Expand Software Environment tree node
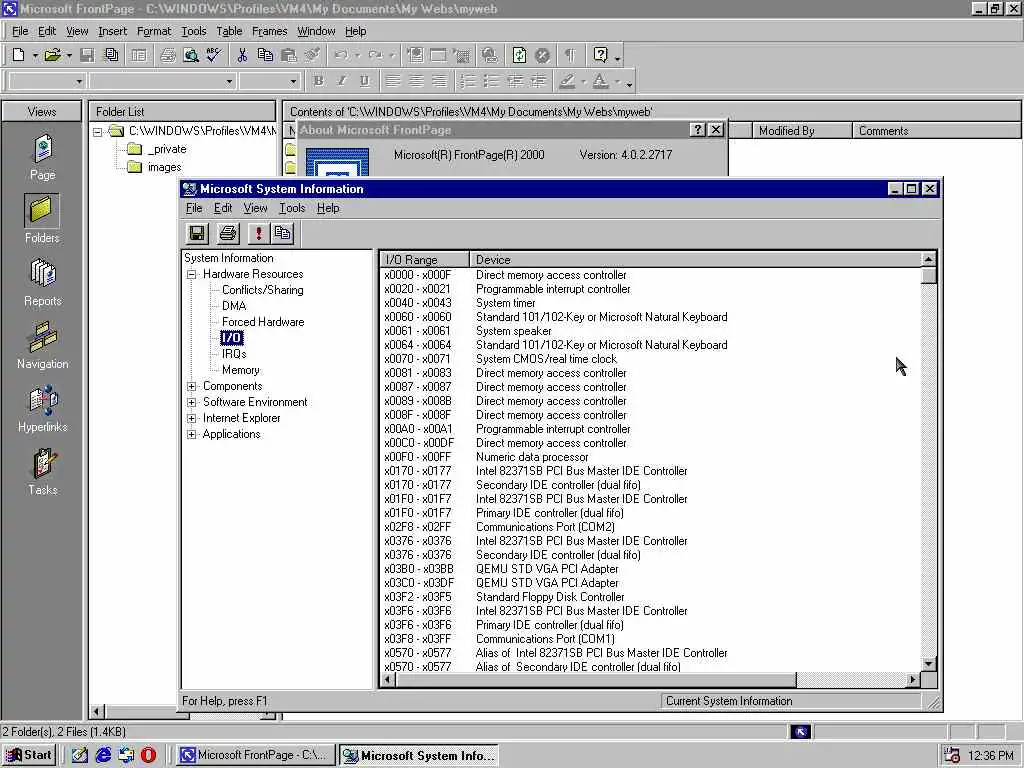Viewport: 1024px width, 768px height. pyautogui.click(x=191, y=402)
